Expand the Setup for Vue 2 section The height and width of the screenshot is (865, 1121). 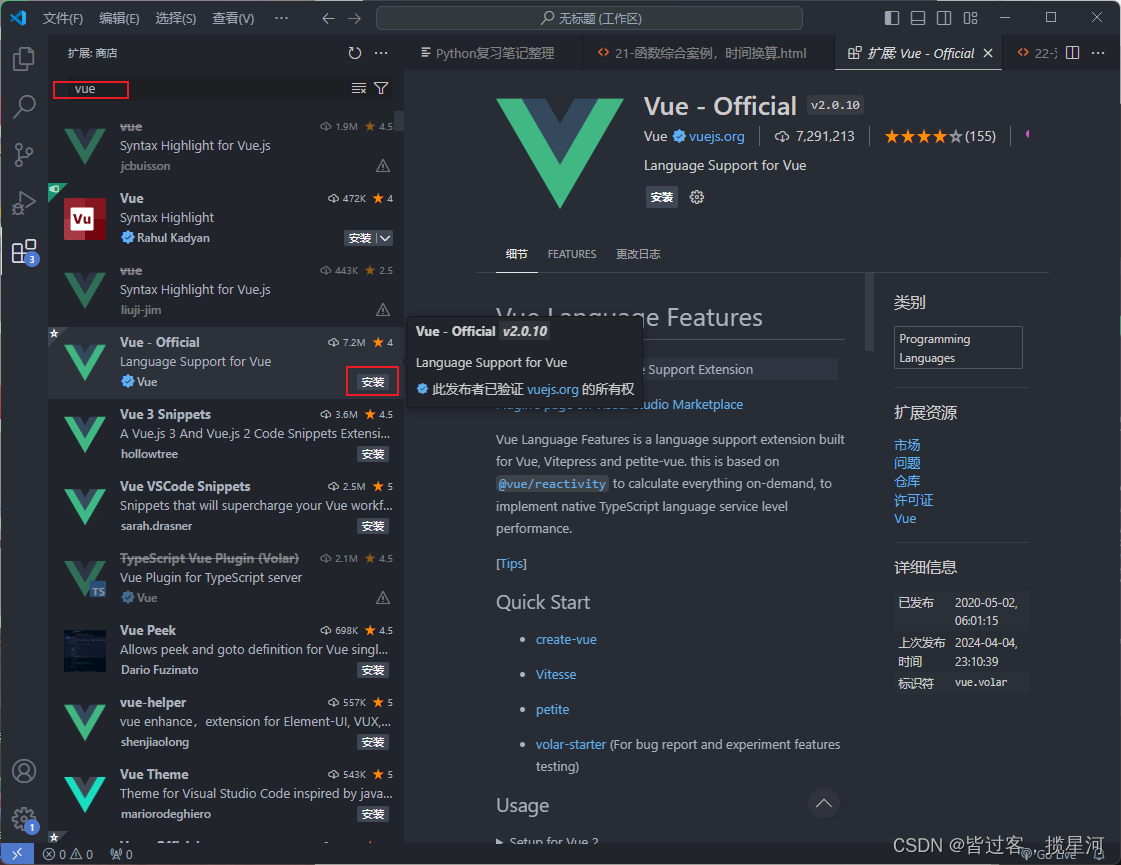pos(547,841)
